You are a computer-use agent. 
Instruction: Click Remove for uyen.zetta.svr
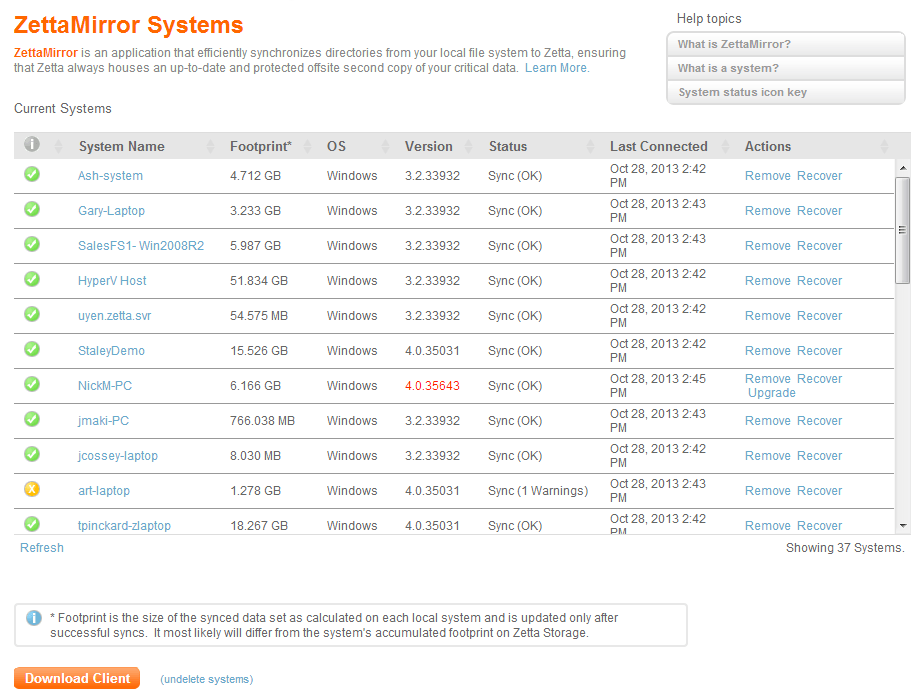(x=768, y=316)
